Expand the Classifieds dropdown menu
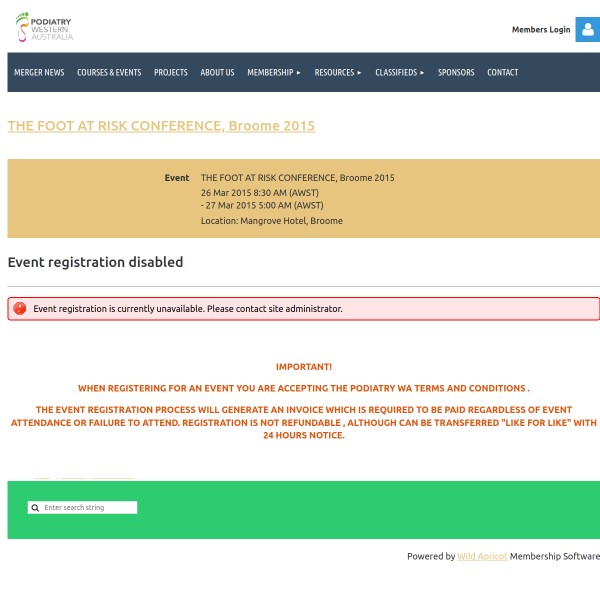 click(400, 73)
